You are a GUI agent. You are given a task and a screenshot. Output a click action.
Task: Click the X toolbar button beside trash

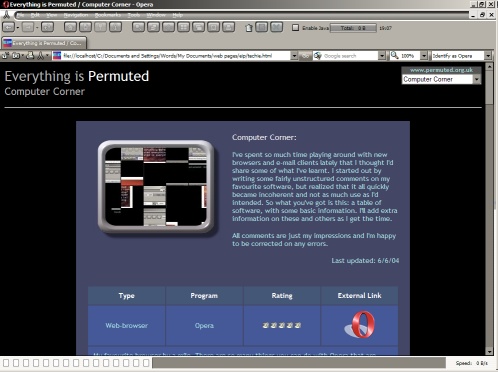click(276, 27)
